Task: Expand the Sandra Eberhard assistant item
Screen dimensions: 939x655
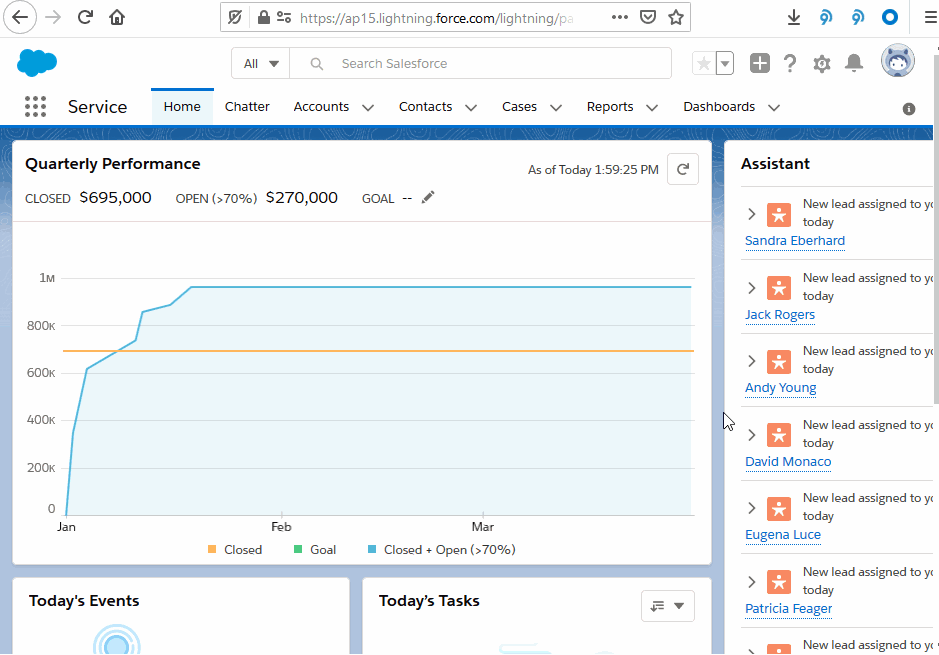Action: [x=752, y=214]
